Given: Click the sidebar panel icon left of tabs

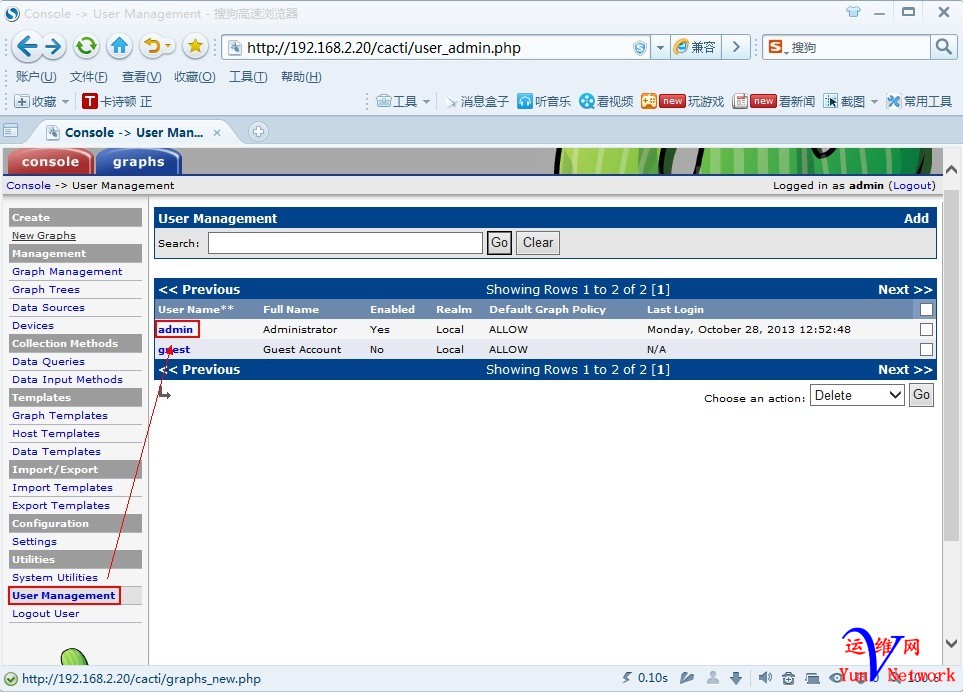Looking at the screenshot, I should pyautogui.click(x=10, y=131).
